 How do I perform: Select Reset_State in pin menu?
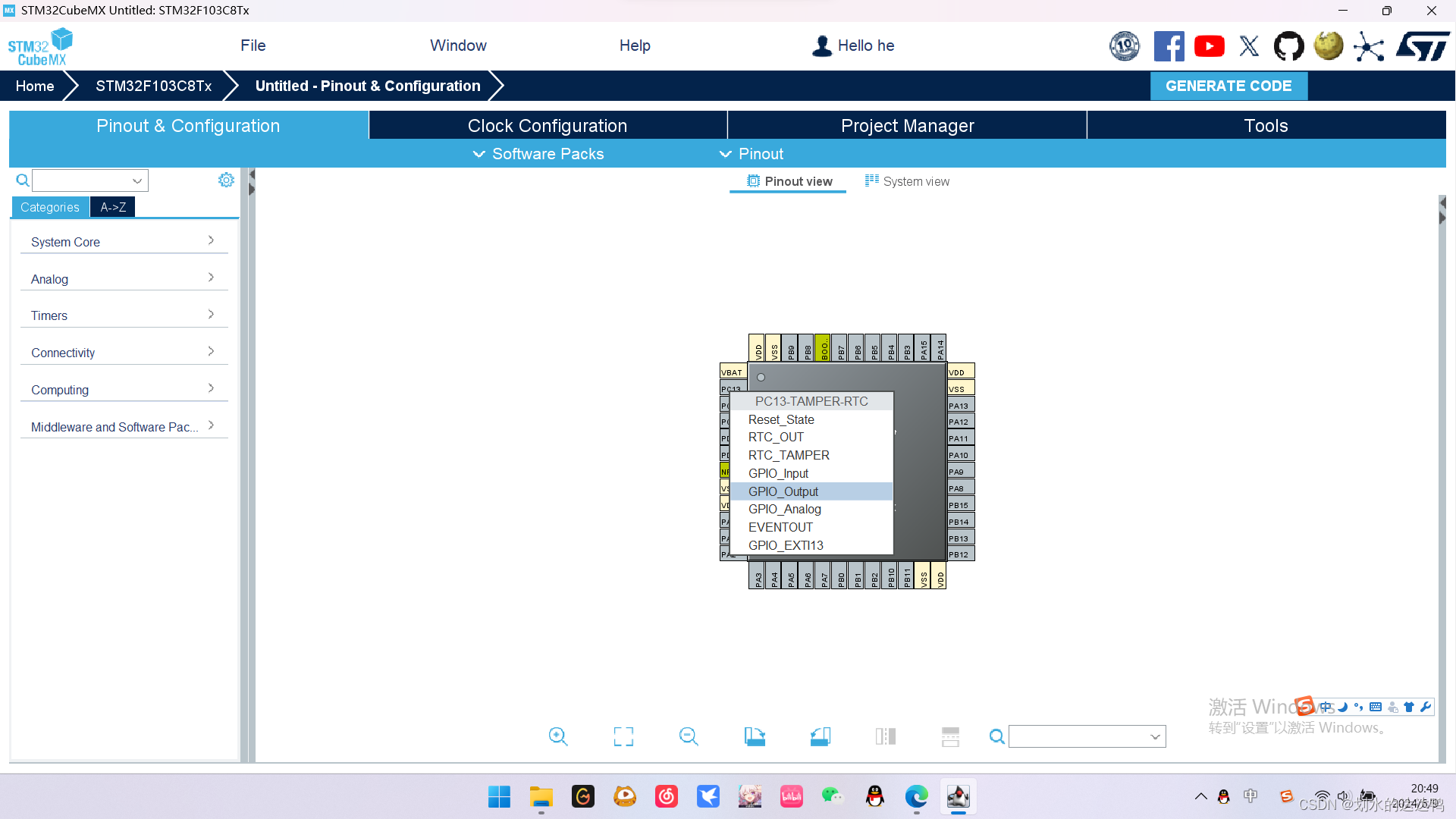[811, 419]
